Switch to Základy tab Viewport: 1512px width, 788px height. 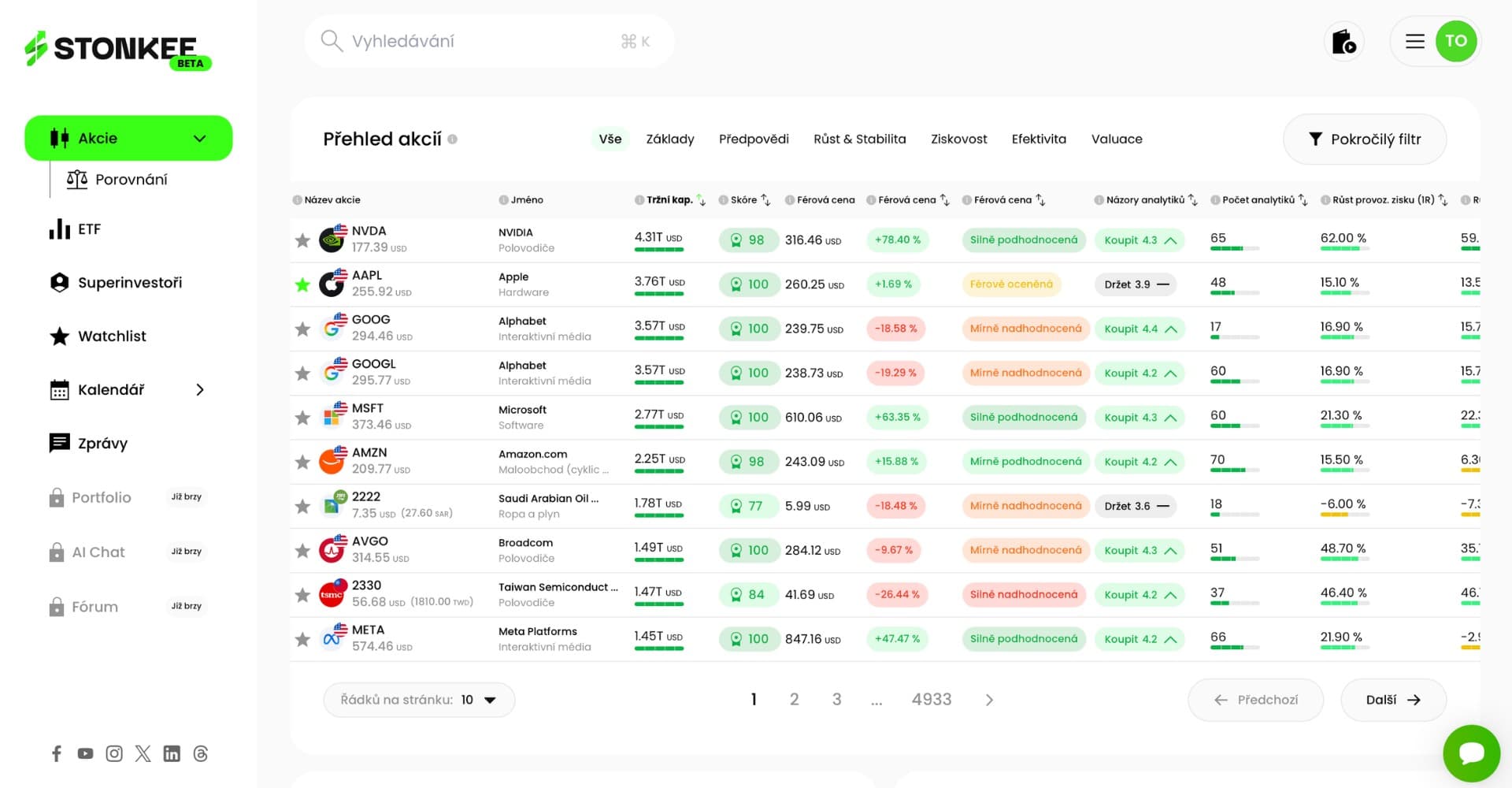coord(670,139)
